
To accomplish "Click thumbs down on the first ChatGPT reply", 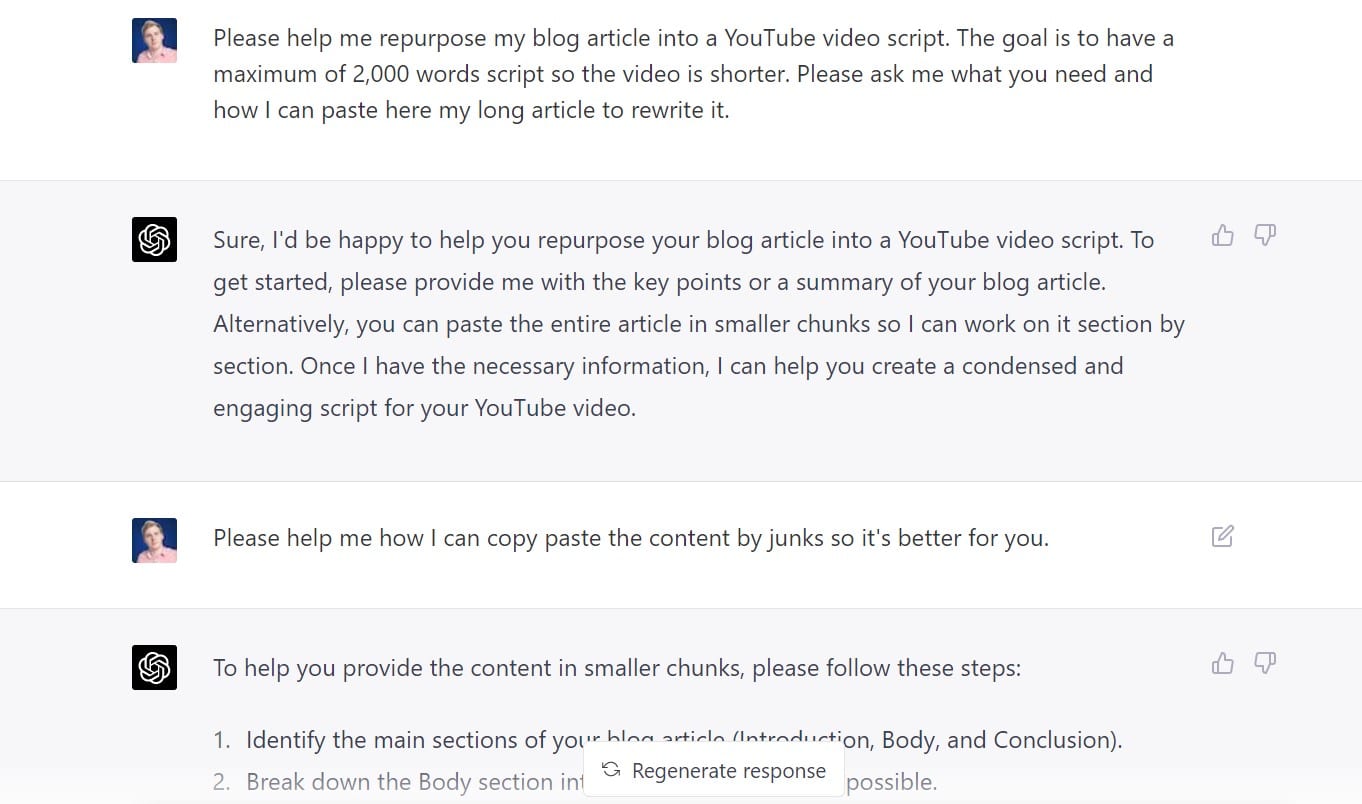I will pos(1265,236).
